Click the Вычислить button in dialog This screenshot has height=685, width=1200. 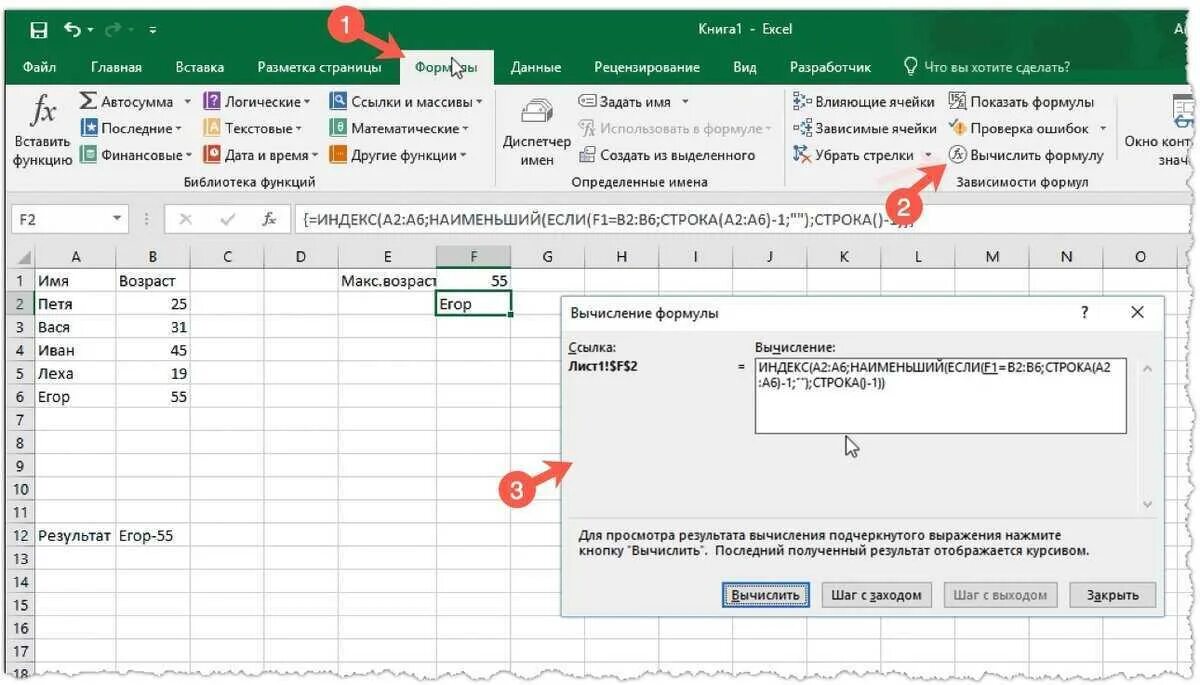[766, 595]
